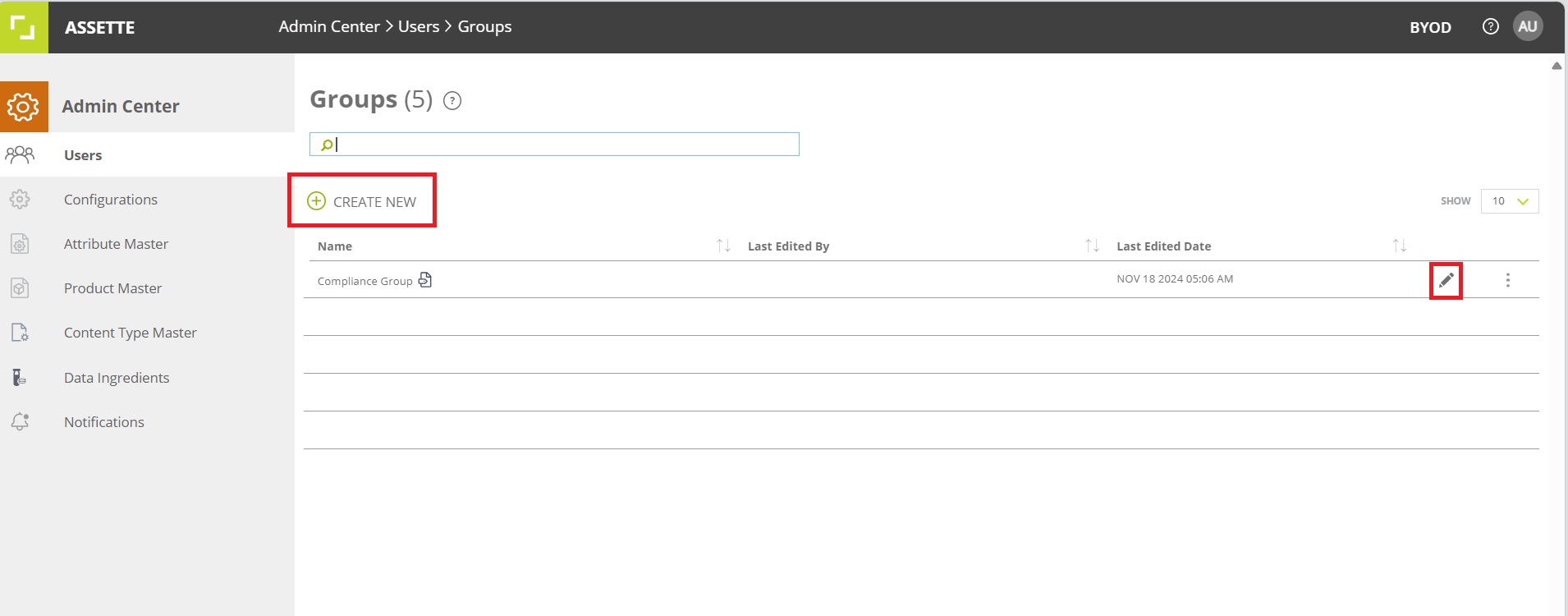Sort by Last Edited By column arrows
The height and width of the screenshot is (616, 1568).
(x=1092, y=246)
